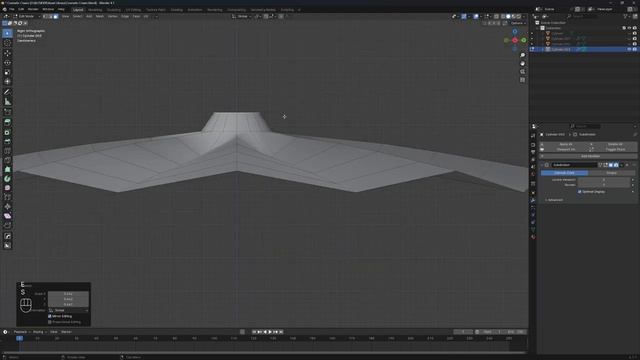
Task: Click red X axis gizmo handle
Action: [515, 40]
